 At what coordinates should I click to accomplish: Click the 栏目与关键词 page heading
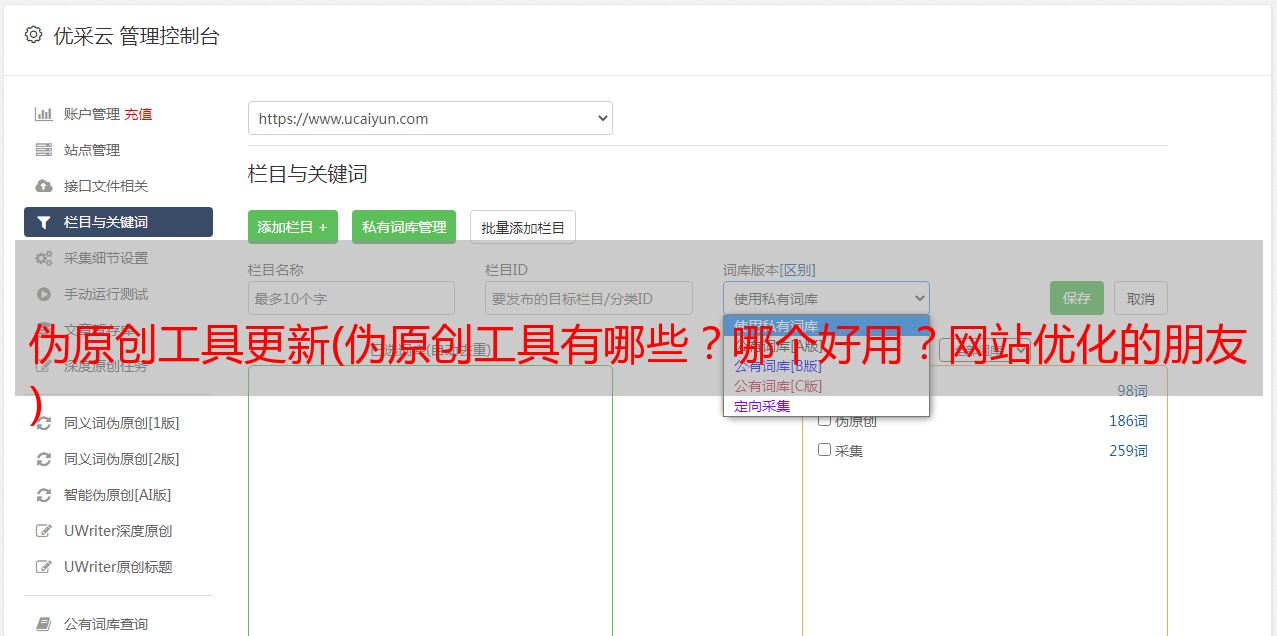tap(308, 174)
